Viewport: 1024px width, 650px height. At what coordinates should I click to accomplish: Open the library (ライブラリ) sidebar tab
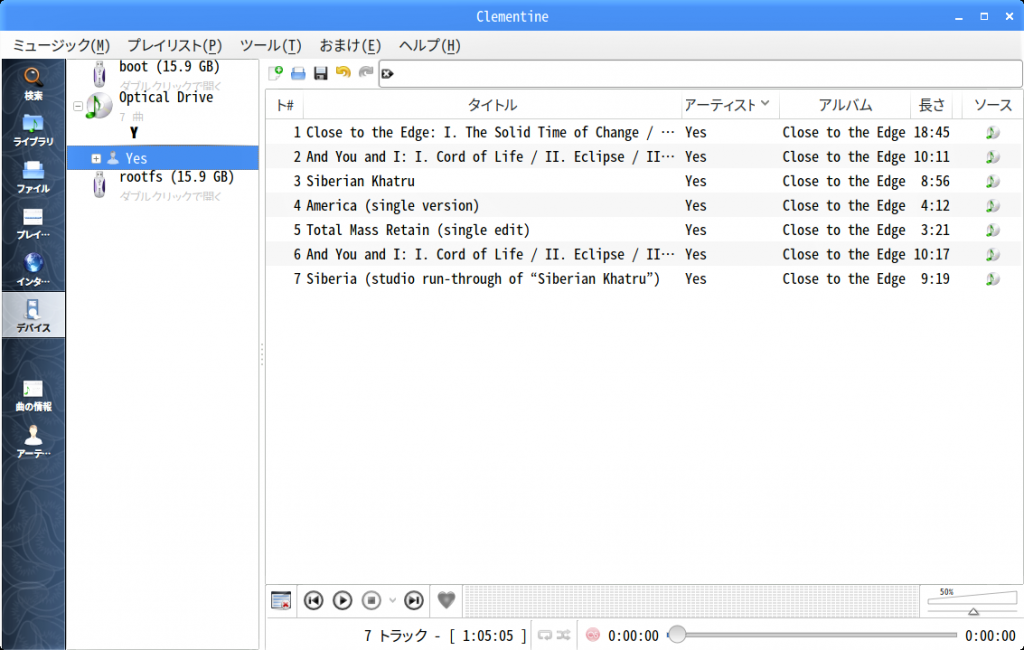pos(33,130)
